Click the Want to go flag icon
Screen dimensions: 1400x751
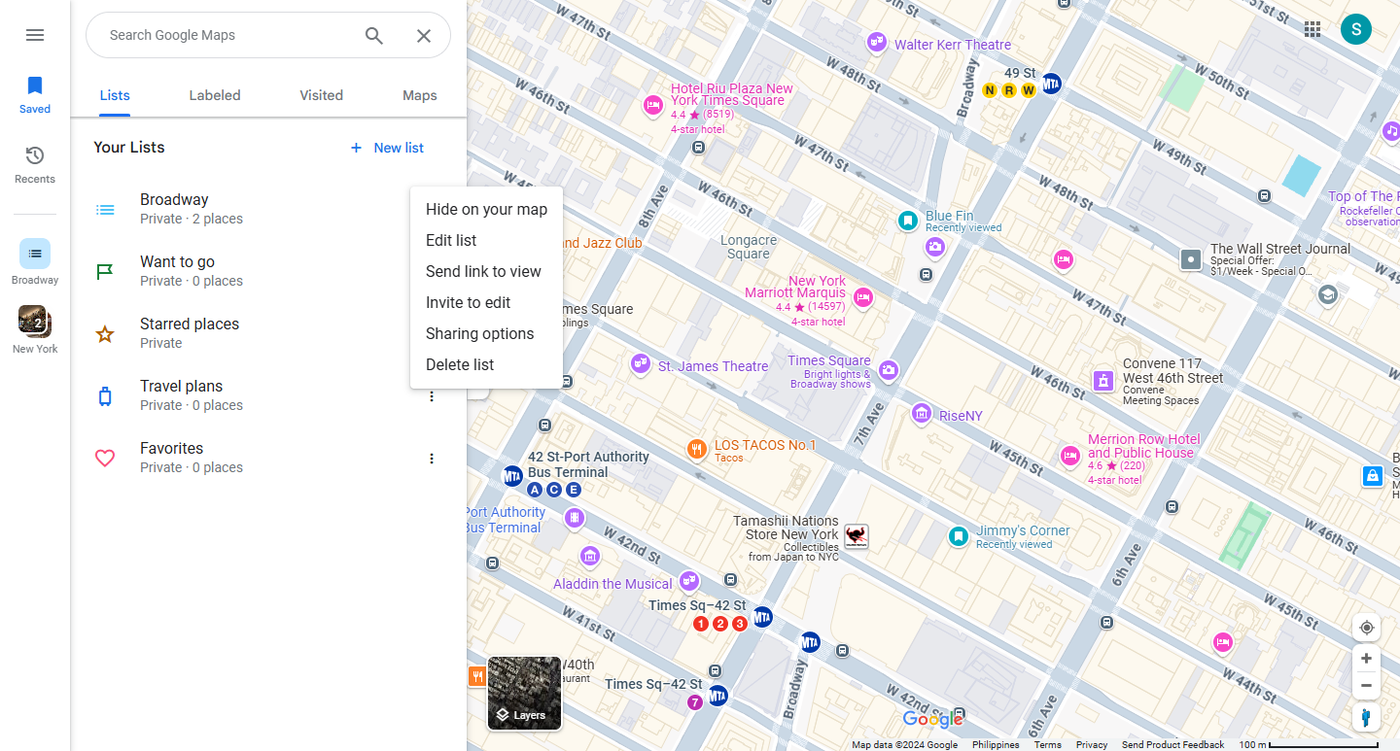(x=105, y=272)
